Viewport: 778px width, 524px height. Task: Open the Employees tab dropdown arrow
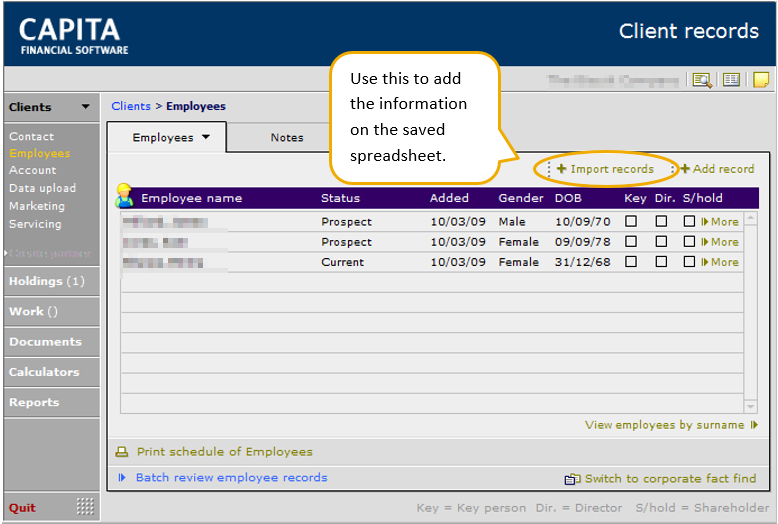click(206, 137)
